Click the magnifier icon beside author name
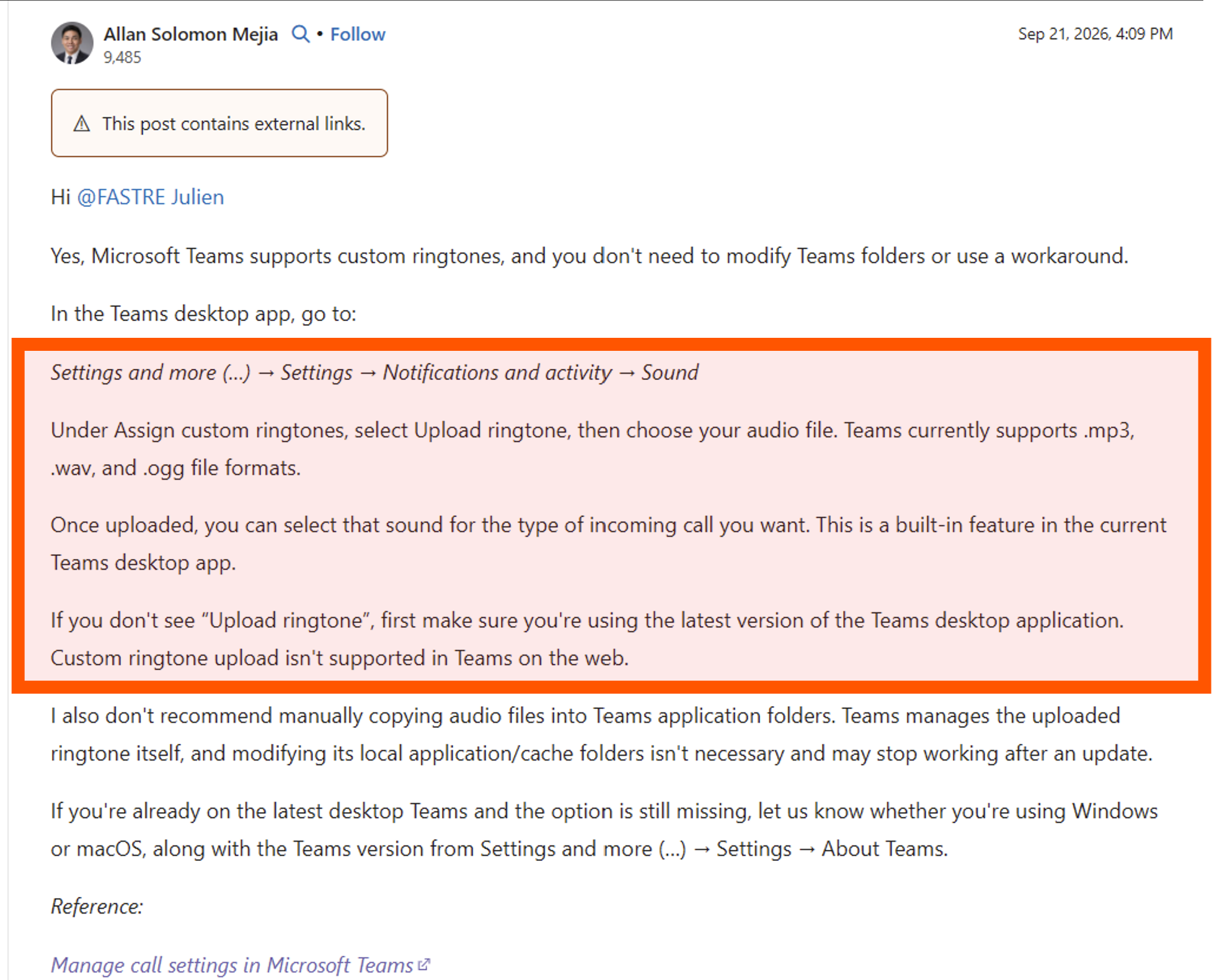1212x980 pixels. coord(301,34)
